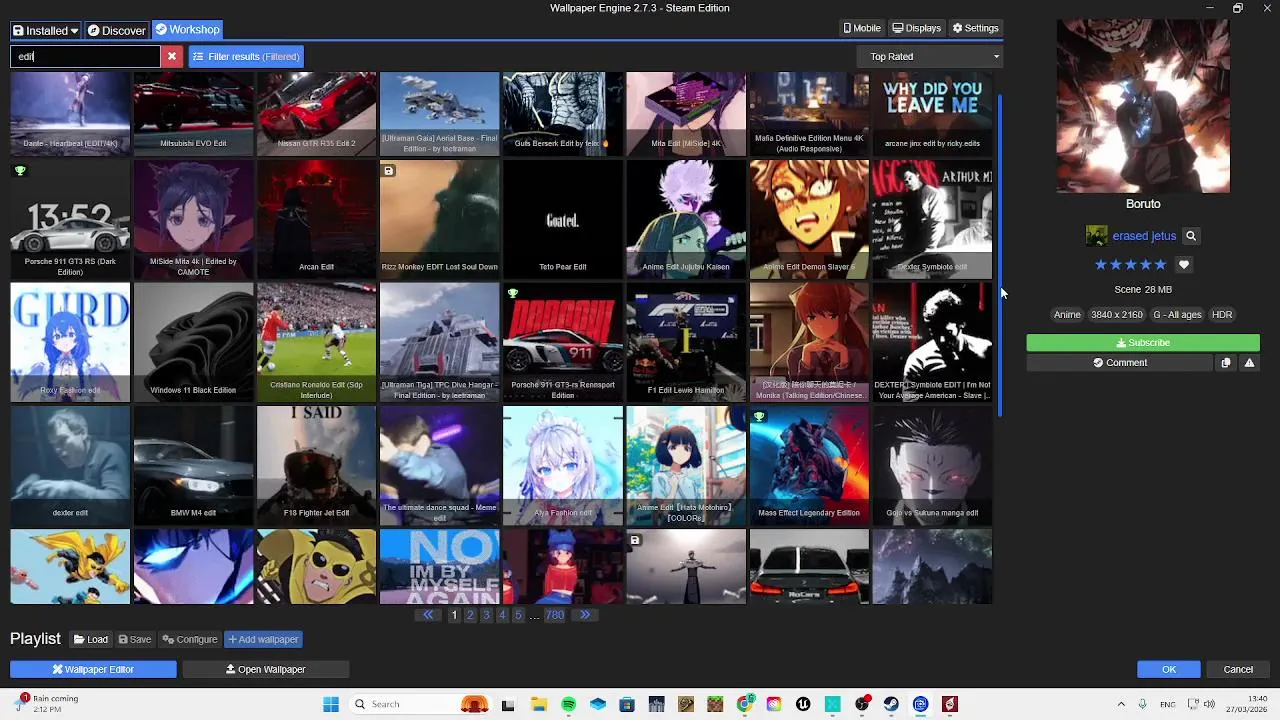Viewport: 1280px width, 720px height.
Task: Click Add wallpaper to playlist
Action: 264,639
